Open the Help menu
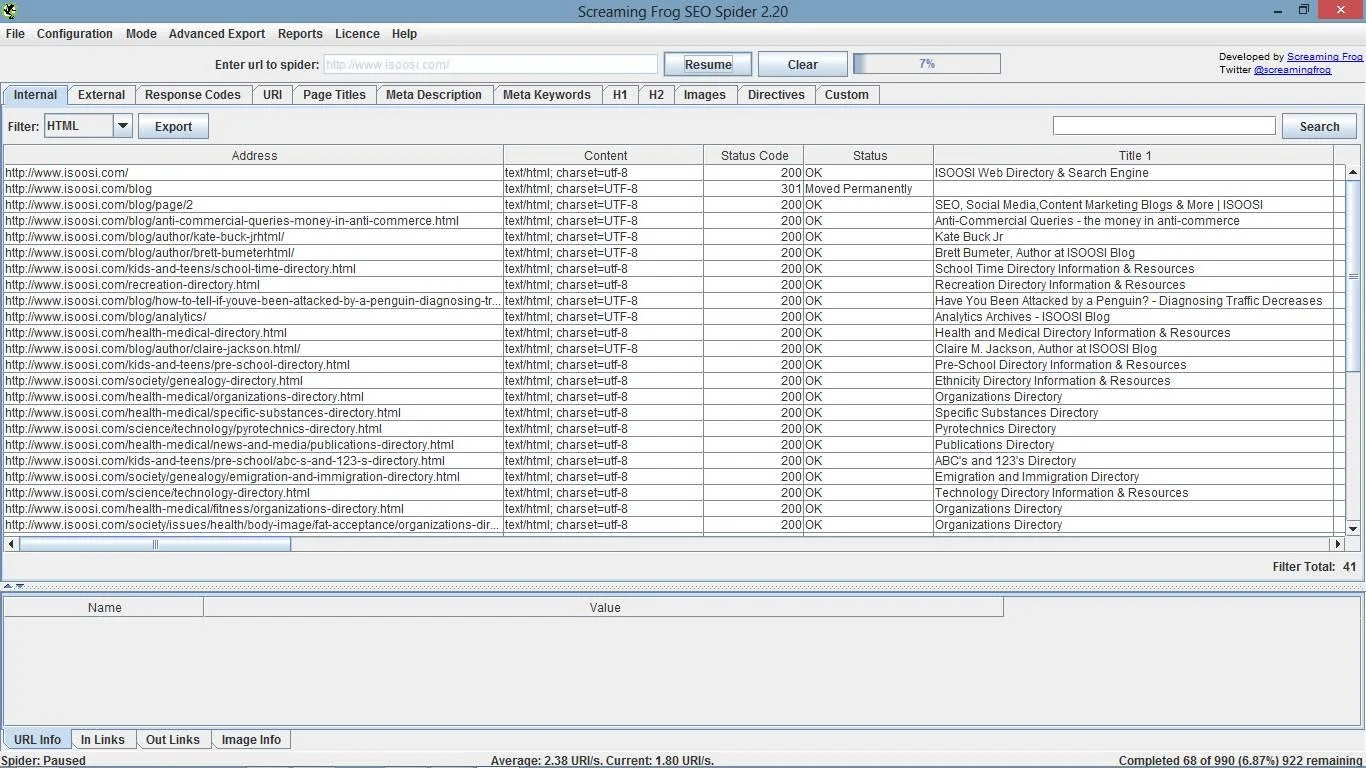This screenshot has height=768, width=1366. tap(404, 33)
